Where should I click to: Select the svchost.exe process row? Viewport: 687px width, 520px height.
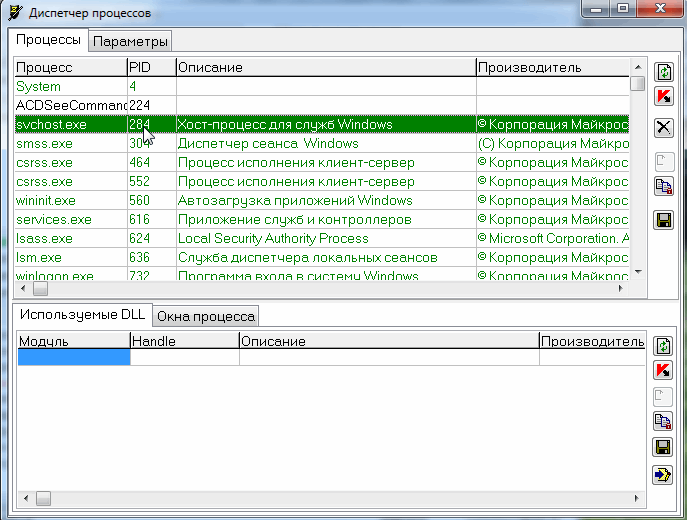tap(322, 124)
